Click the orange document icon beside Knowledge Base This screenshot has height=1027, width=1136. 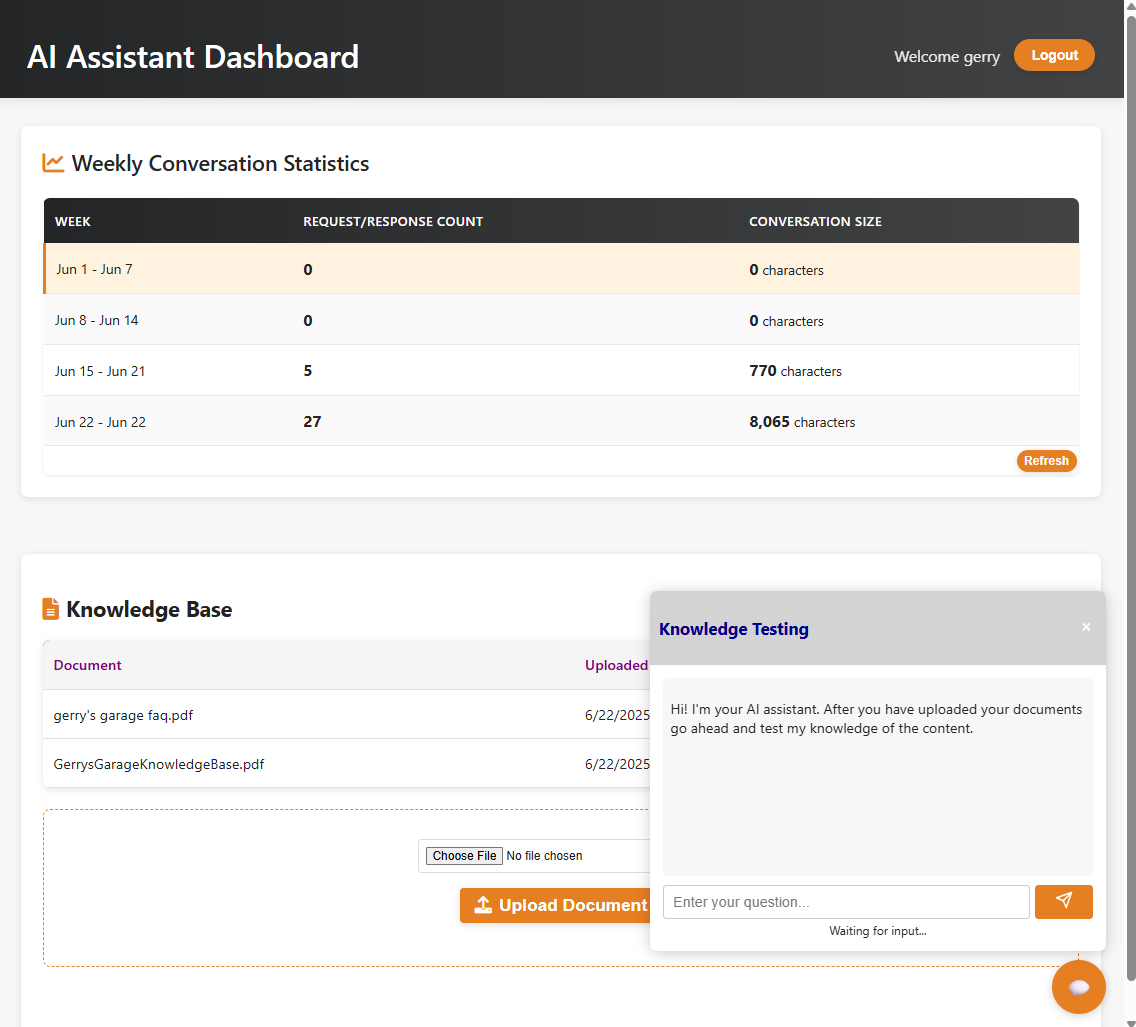click(52, 608)
